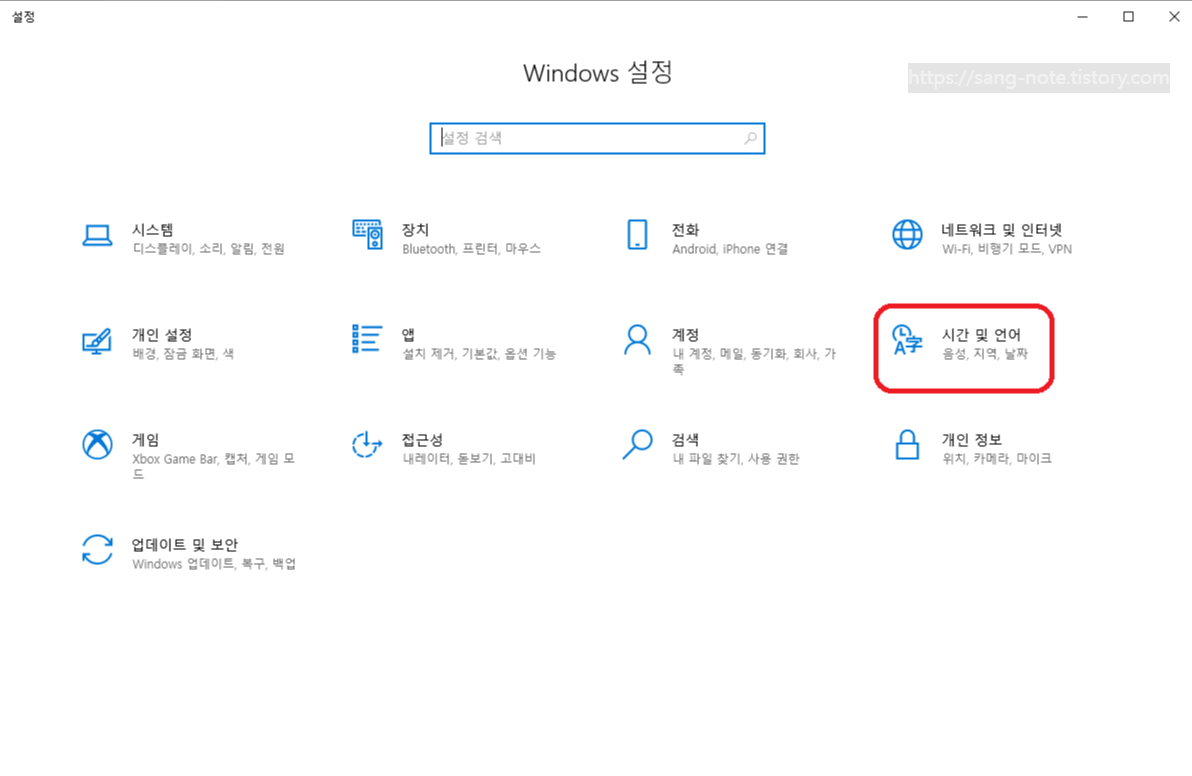Select the 시스템 category title
The height and width of the screenshot is (776, 1192).
pyautogui.click(x=153, y=230)
